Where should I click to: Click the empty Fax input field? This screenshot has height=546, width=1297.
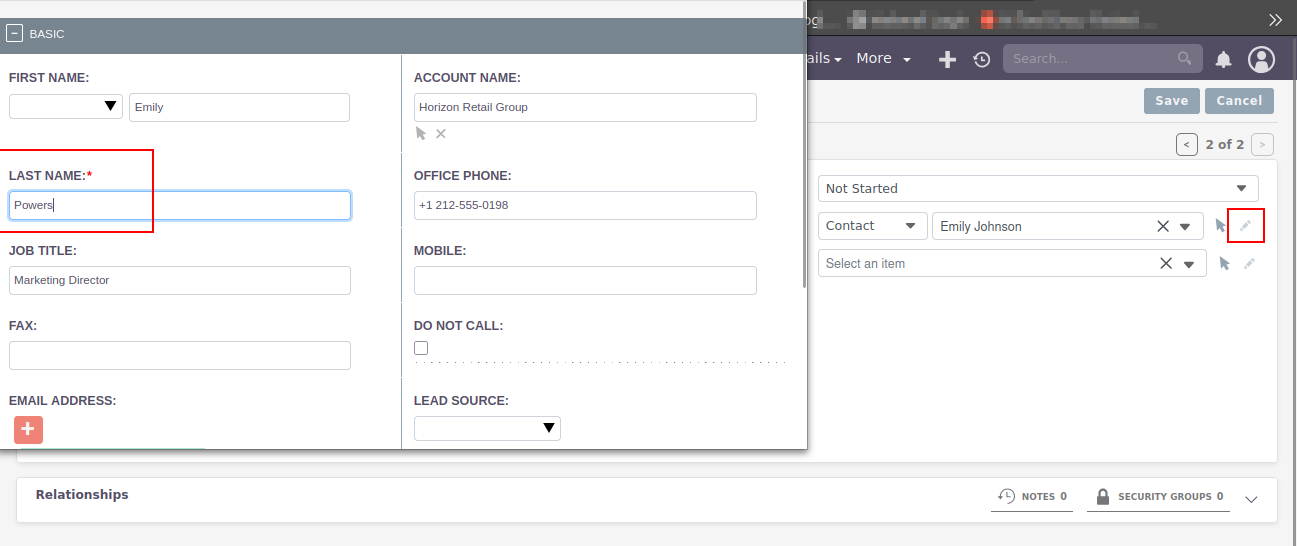click(x=180, y=355)
